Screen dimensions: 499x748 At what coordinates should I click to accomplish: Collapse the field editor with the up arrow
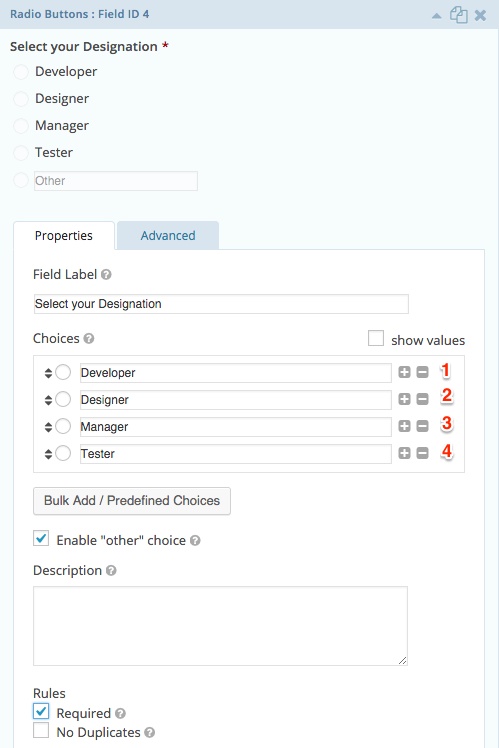click(x=437, y=16)
